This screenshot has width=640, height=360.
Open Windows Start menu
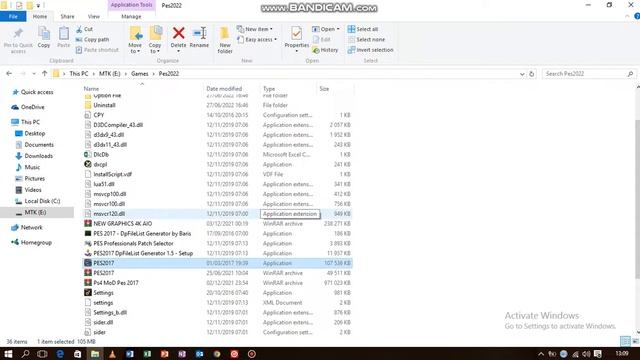(8, 354)
